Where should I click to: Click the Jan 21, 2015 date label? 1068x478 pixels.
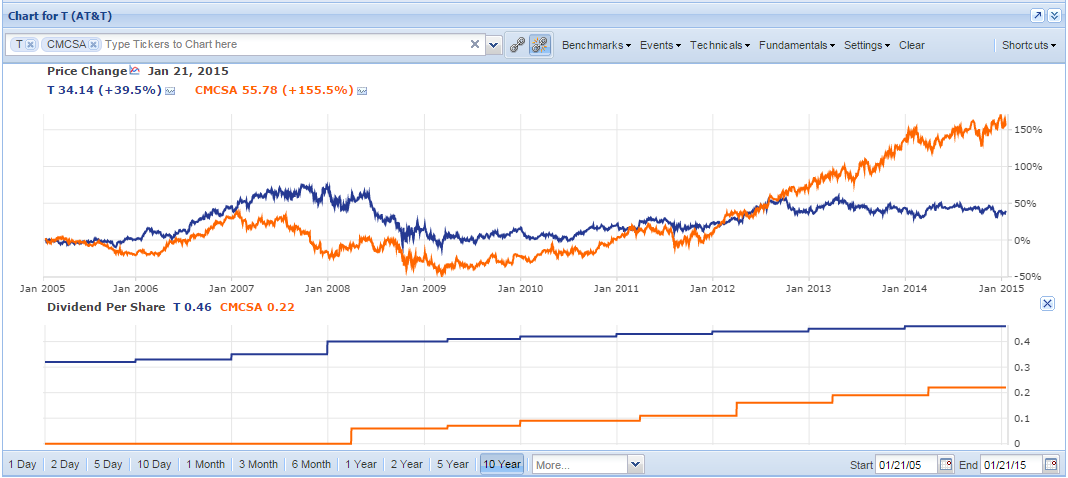tap(188, 71)
